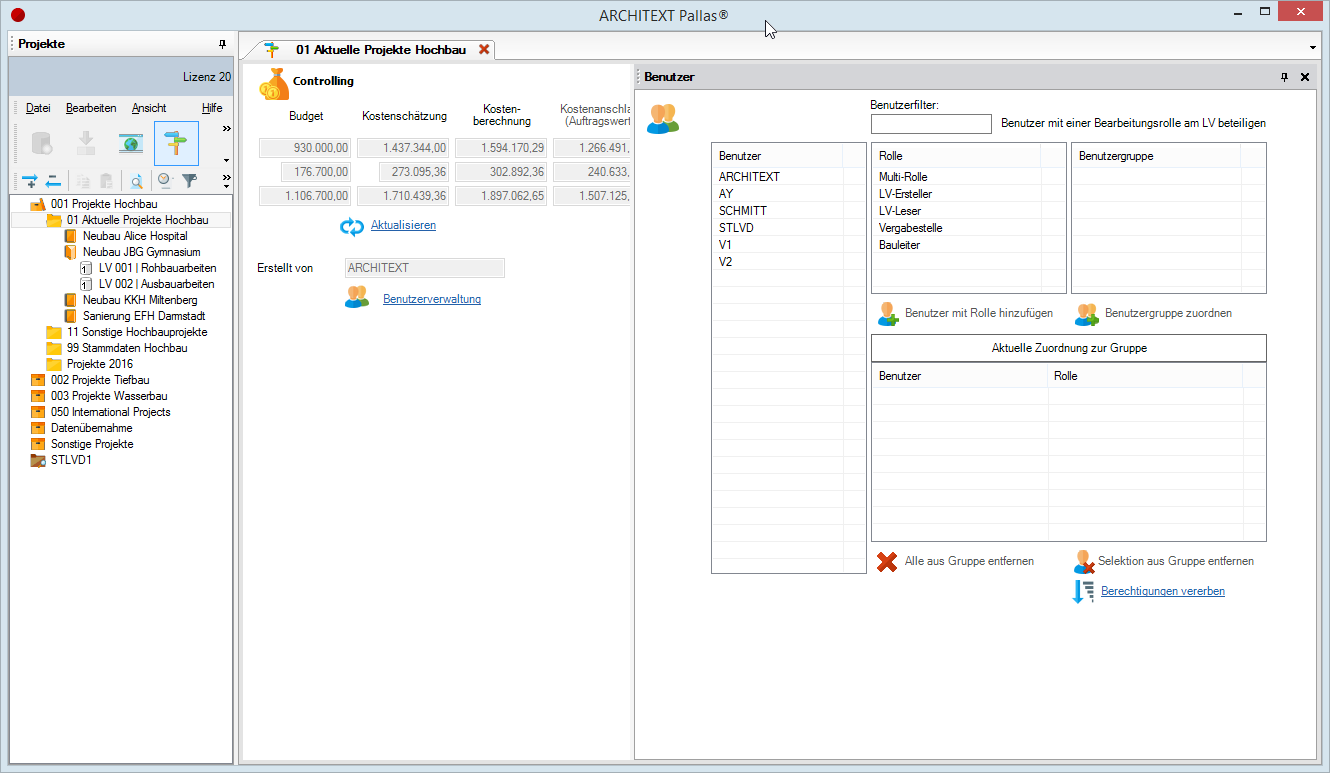Image resolution: width=1330 pixels, height=773 pixels.
Task: Click the Berechtigungen vererben link
Action: tap(1163, 592)
